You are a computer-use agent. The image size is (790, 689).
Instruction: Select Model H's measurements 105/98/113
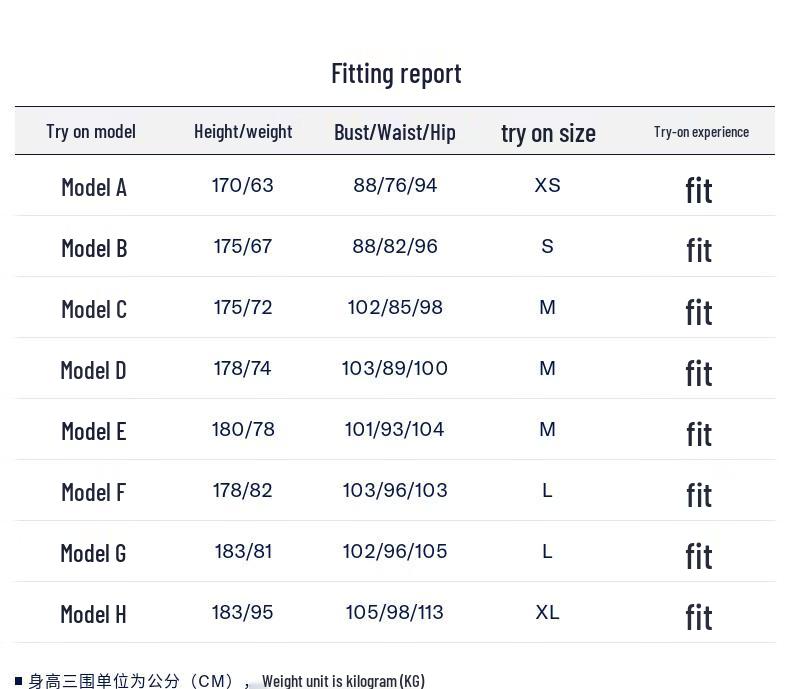[x=395, y=612]
